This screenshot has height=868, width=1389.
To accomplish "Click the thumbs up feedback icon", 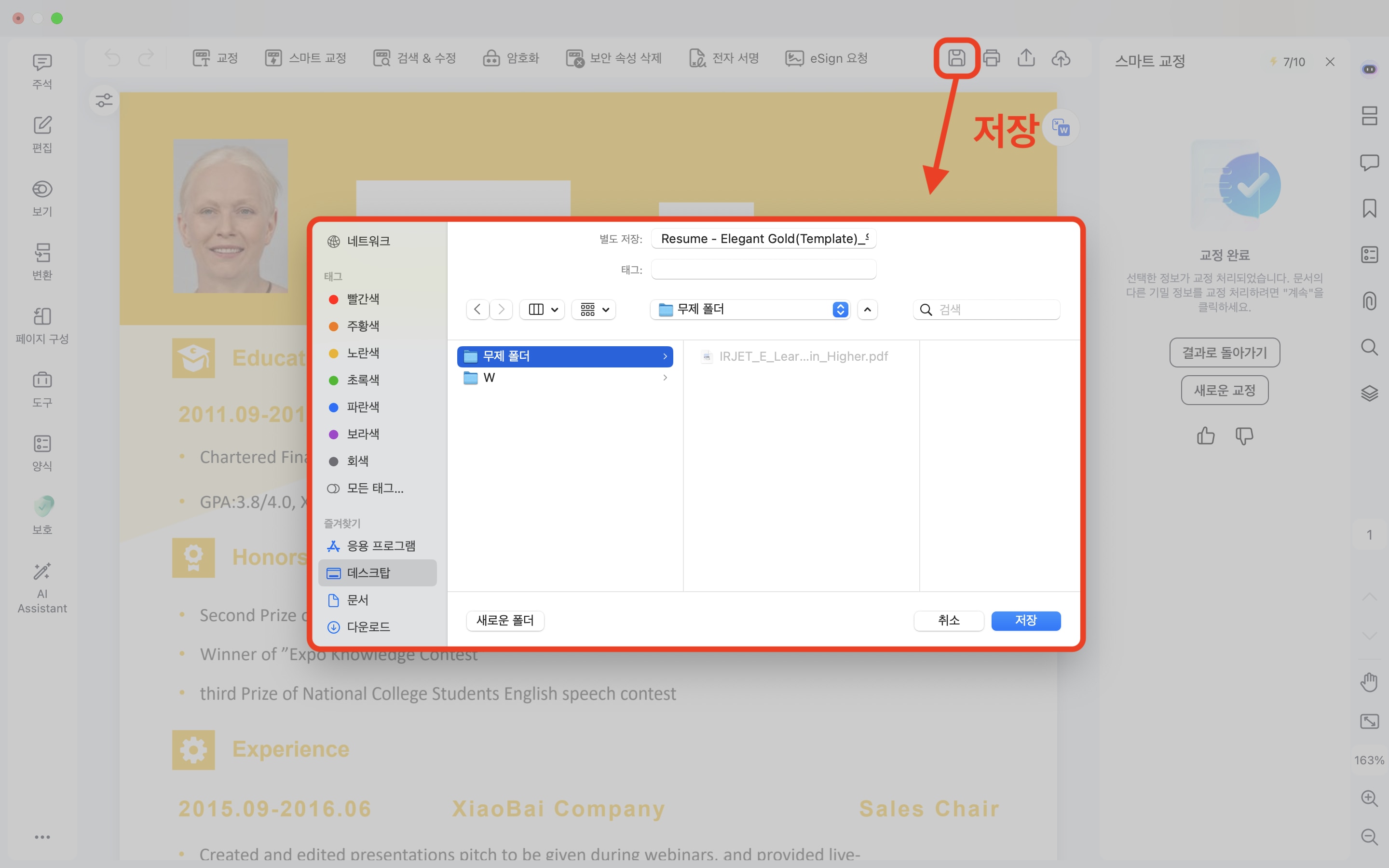I will pyautogui.click(x=1205, y=436).
